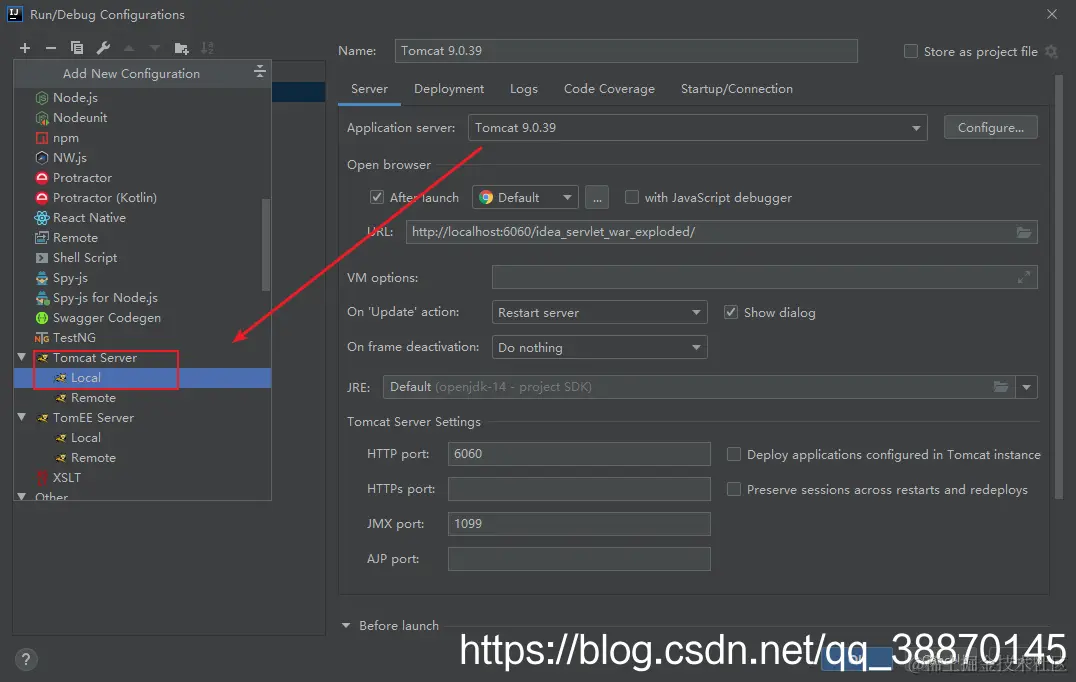Click the JMX port field
This screenshot has height=682, width=1076.
click(x=579, y=524)
